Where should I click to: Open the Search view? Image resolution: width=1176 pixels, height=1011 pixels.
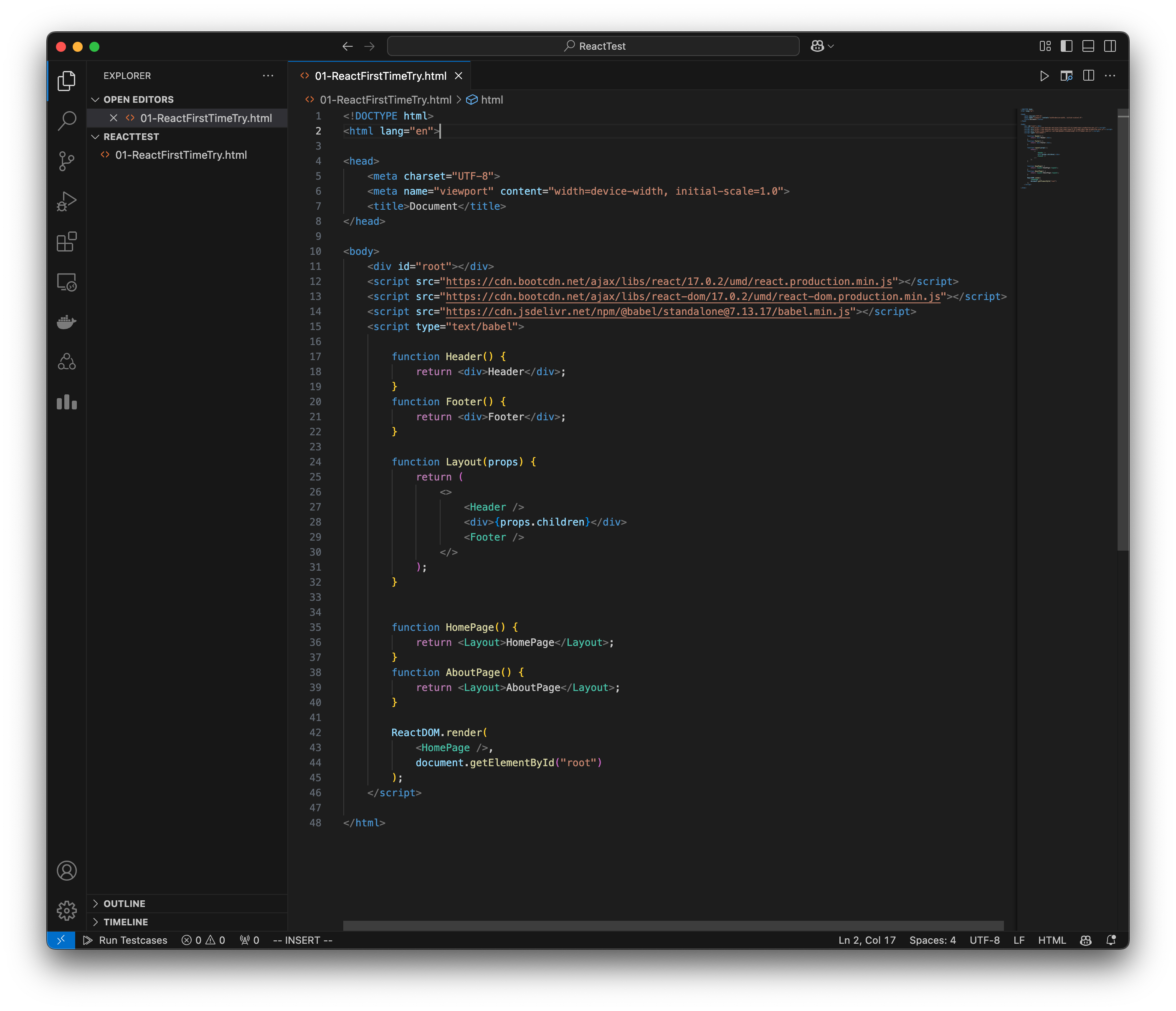[x=66, y=121]
